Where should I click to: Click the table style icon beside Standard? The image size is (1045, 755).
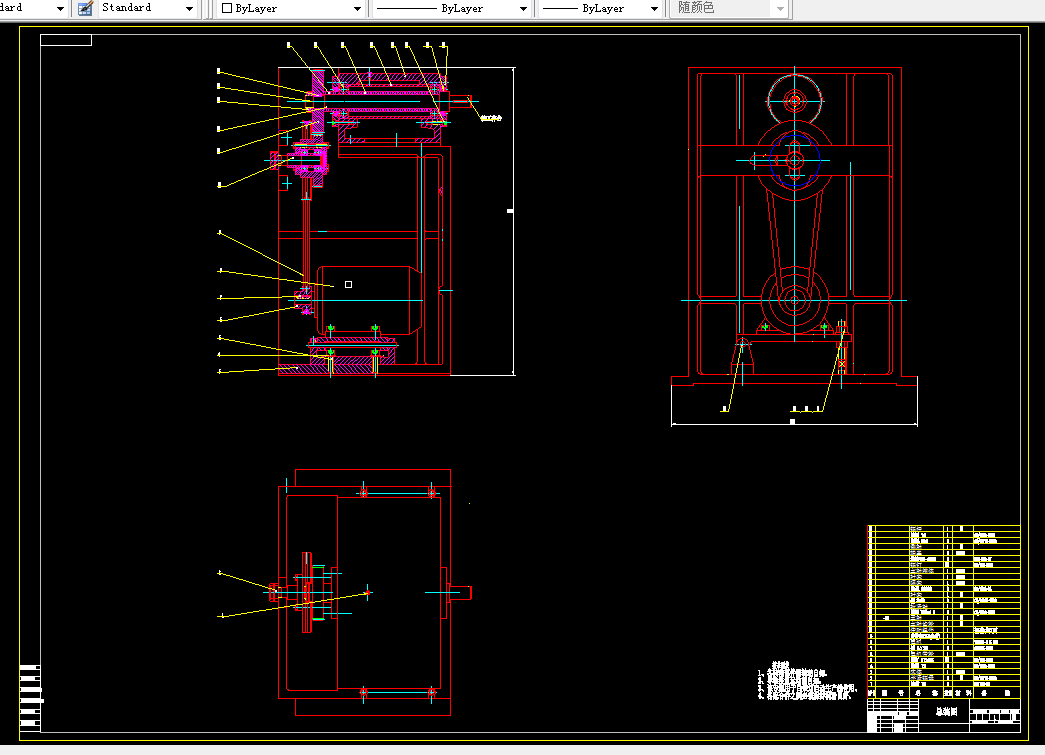(x=85, y=9)
